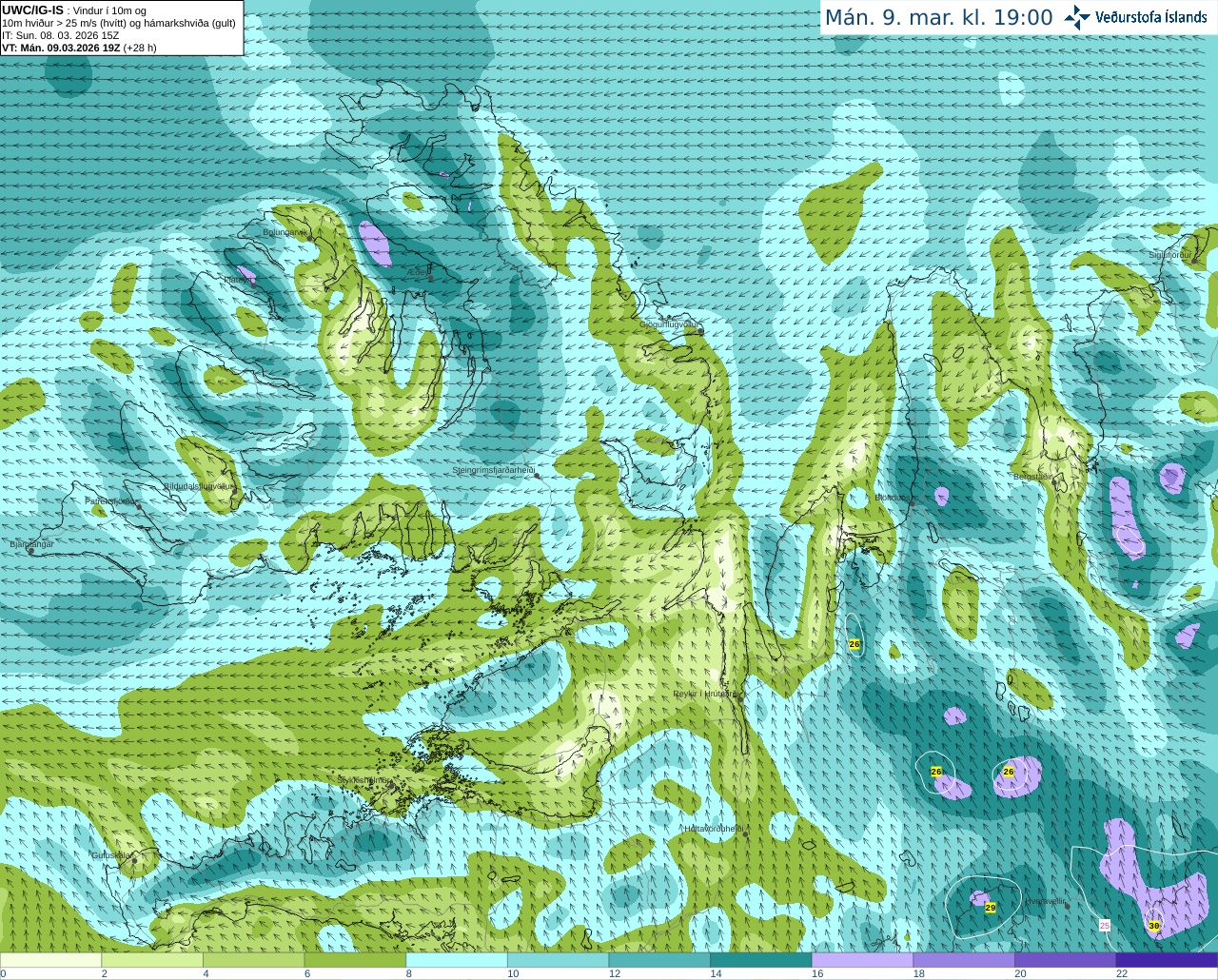Click the Siglufjörður place label
Screen dimensions: 1218x980
point(1169,255)
